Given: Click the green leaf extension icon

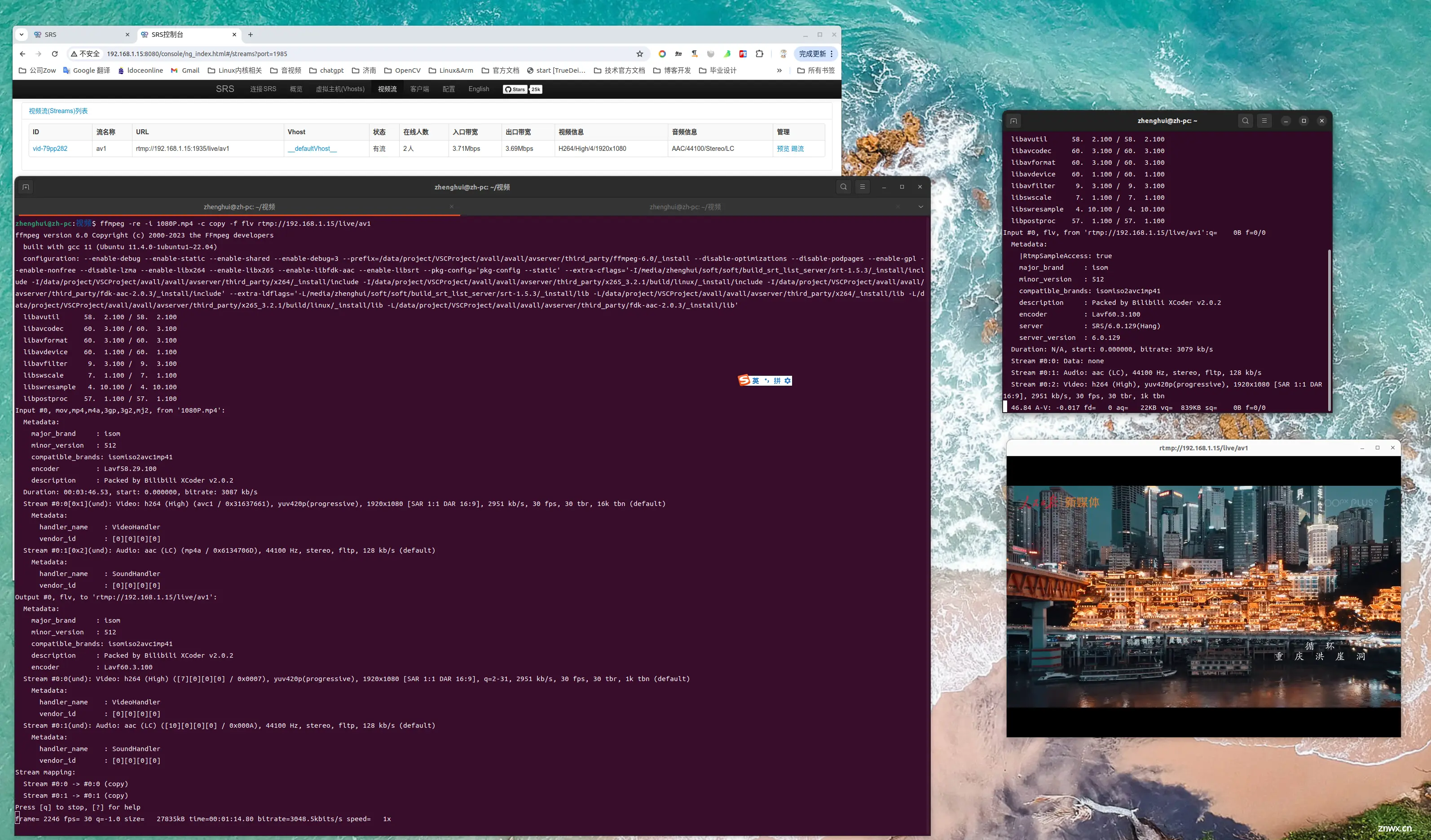Looking at the screenshot, I should click(x=727, y=54).
